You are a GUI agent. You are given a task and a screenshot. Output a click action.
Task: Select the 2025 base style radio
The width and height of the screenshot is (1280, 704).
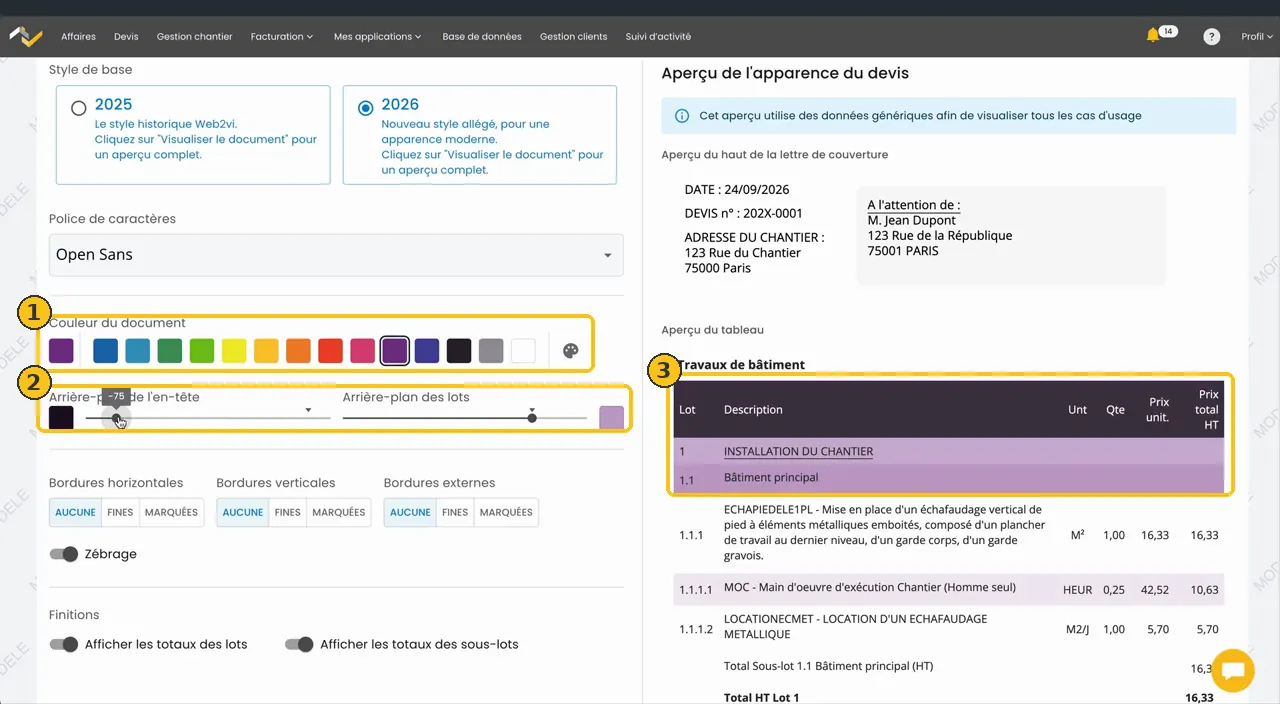pyautogui.click(x=78, y=108)
